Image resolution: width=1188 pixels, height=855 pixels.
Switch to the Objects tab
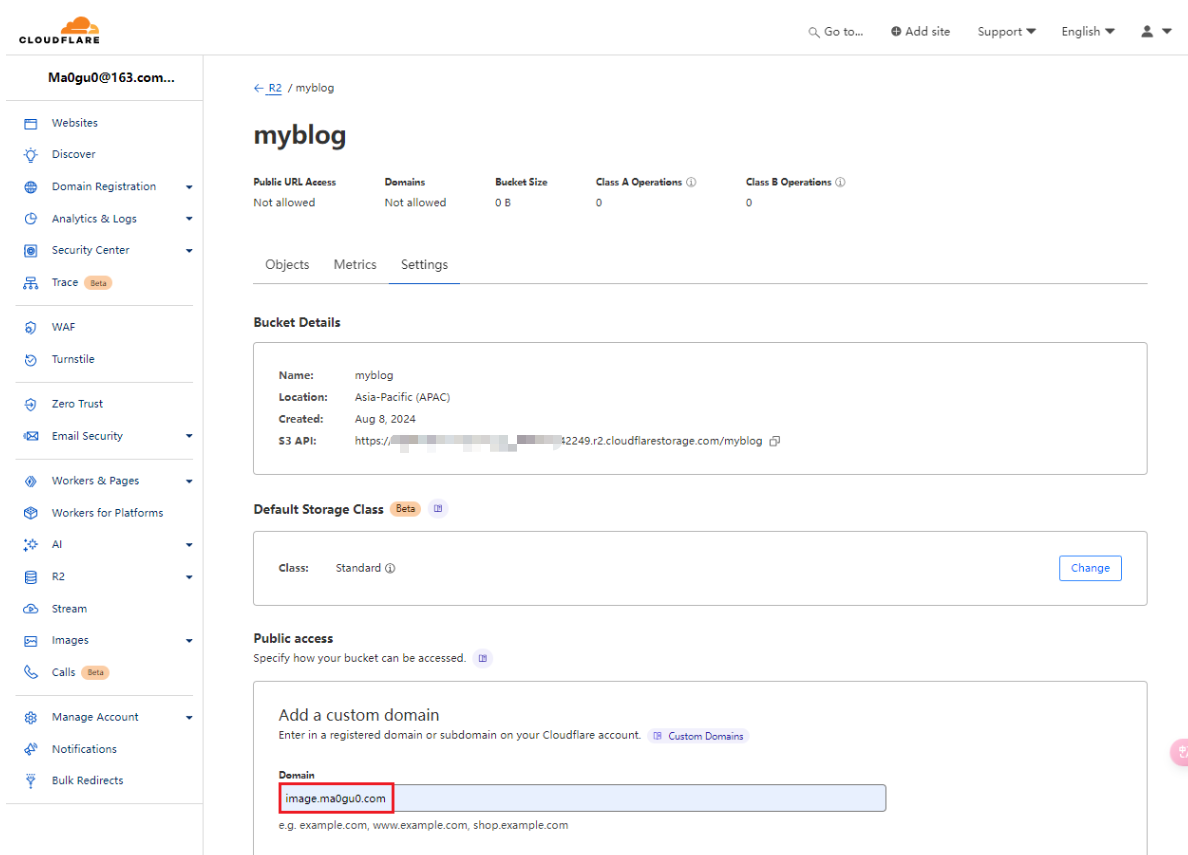click(x=287, y=265)
